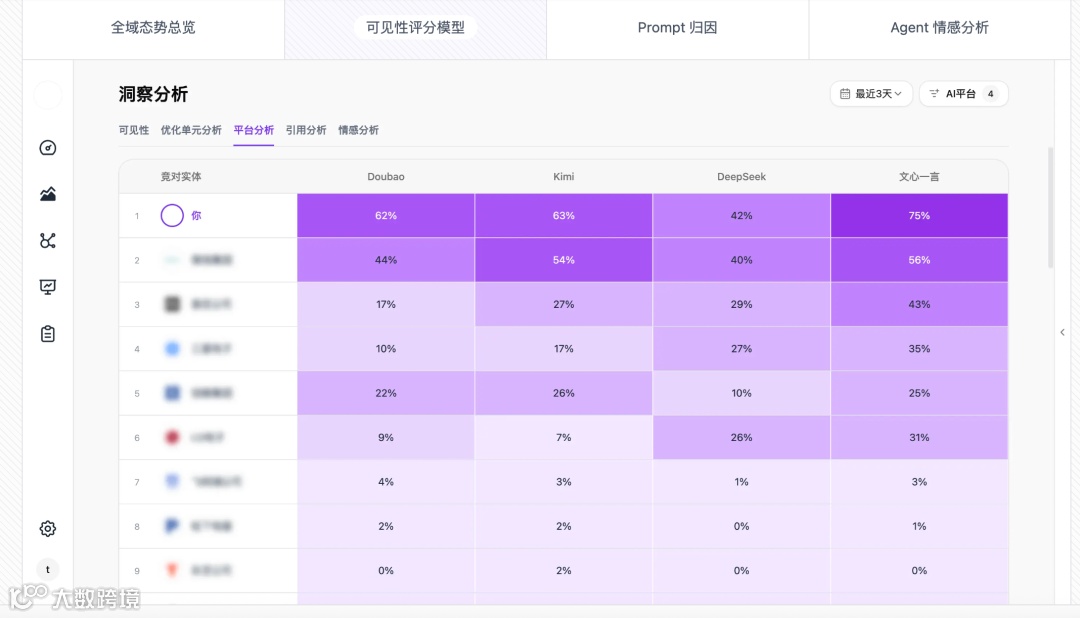Screen dimensions: 1080x618
Task: Select the presentation chart sidebar icon
Action: tap(48, 287)
